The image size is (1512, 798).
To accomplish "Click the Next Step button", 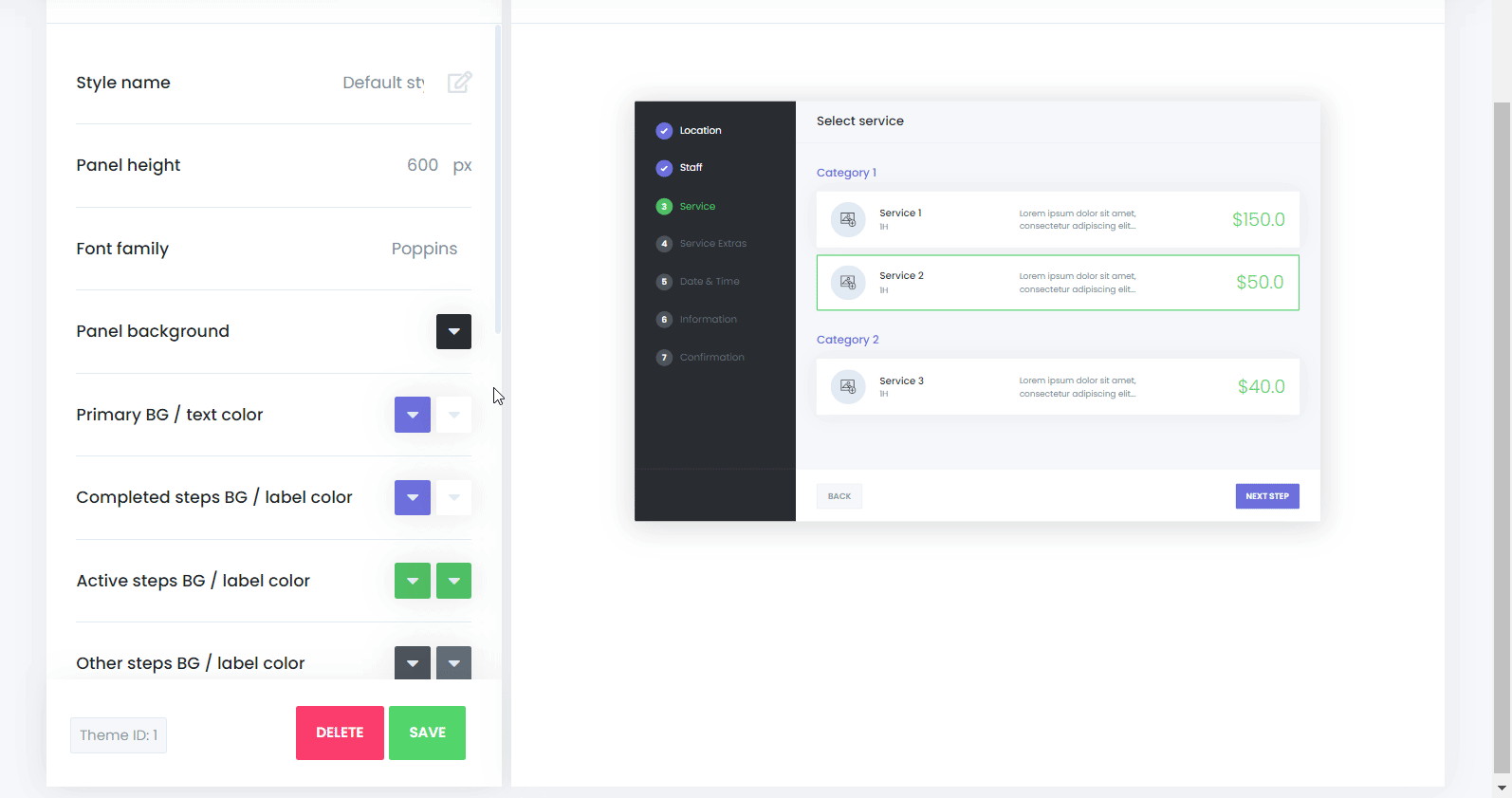I will 1266,496.
